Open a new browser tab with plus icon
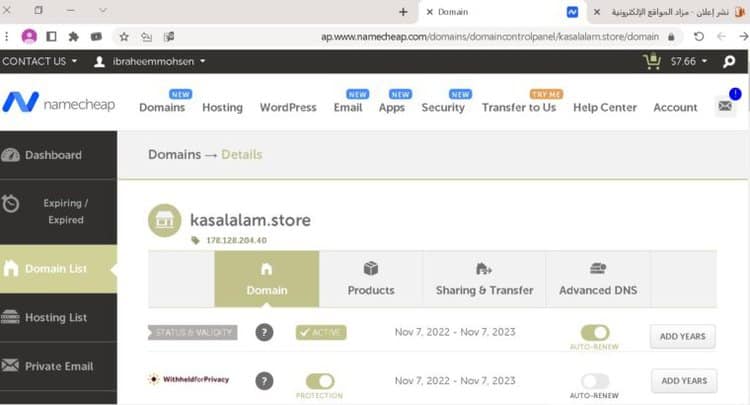Viewport: 750px width, 405px height. pos(403,12)
